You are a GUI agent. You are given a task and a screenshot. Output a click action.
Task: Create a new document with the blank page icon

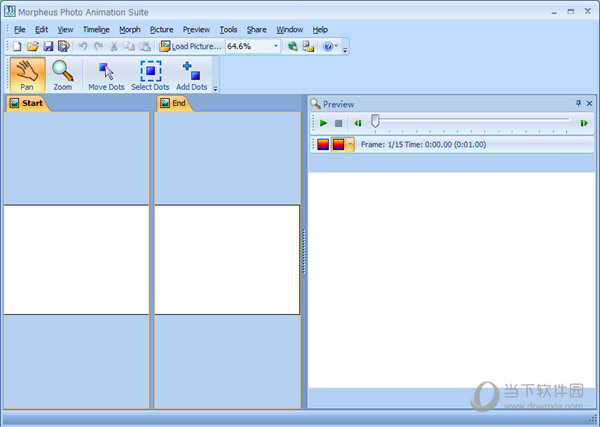click(17, 47)
